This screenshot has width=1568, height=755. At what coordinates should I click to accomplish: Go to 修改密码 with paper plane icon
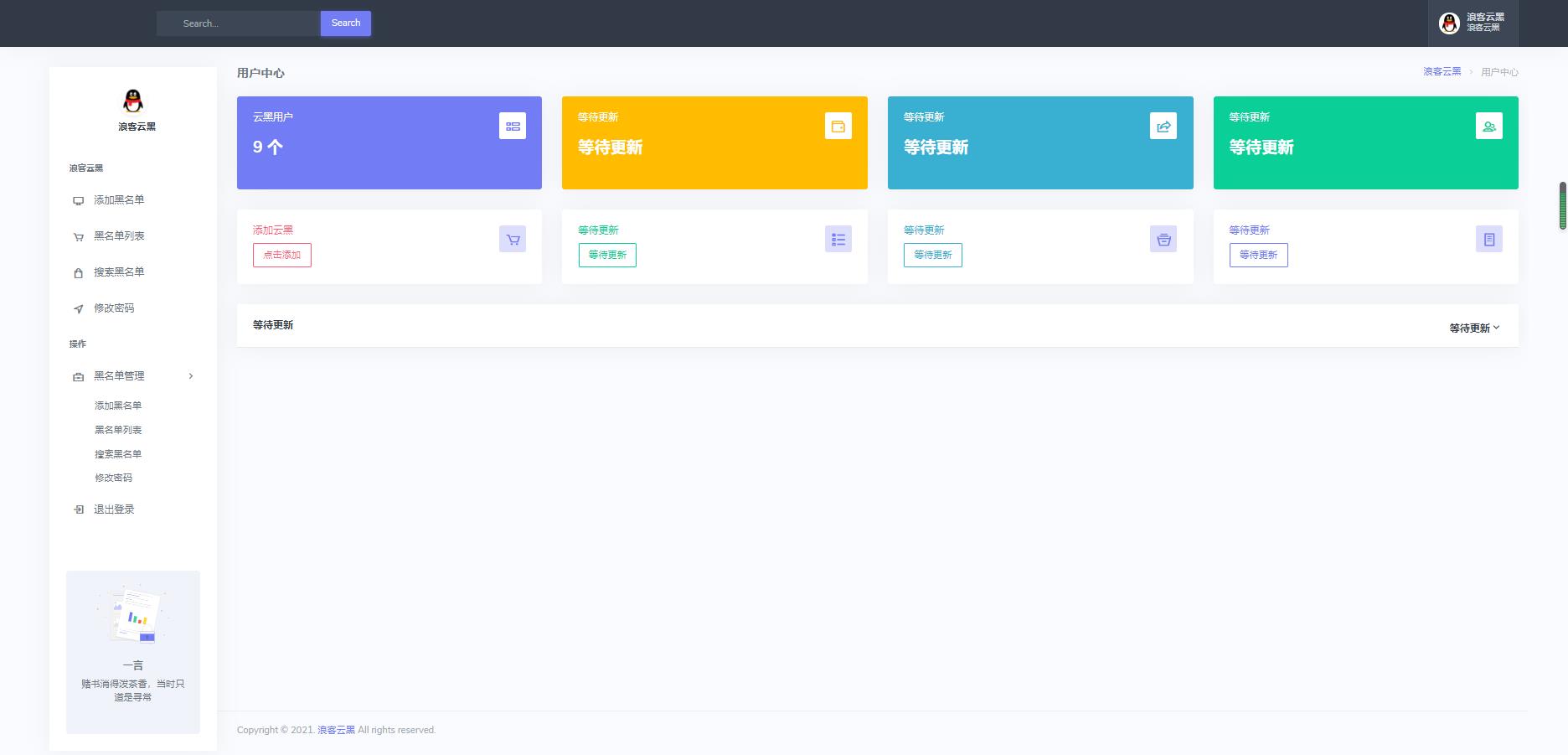114,308
